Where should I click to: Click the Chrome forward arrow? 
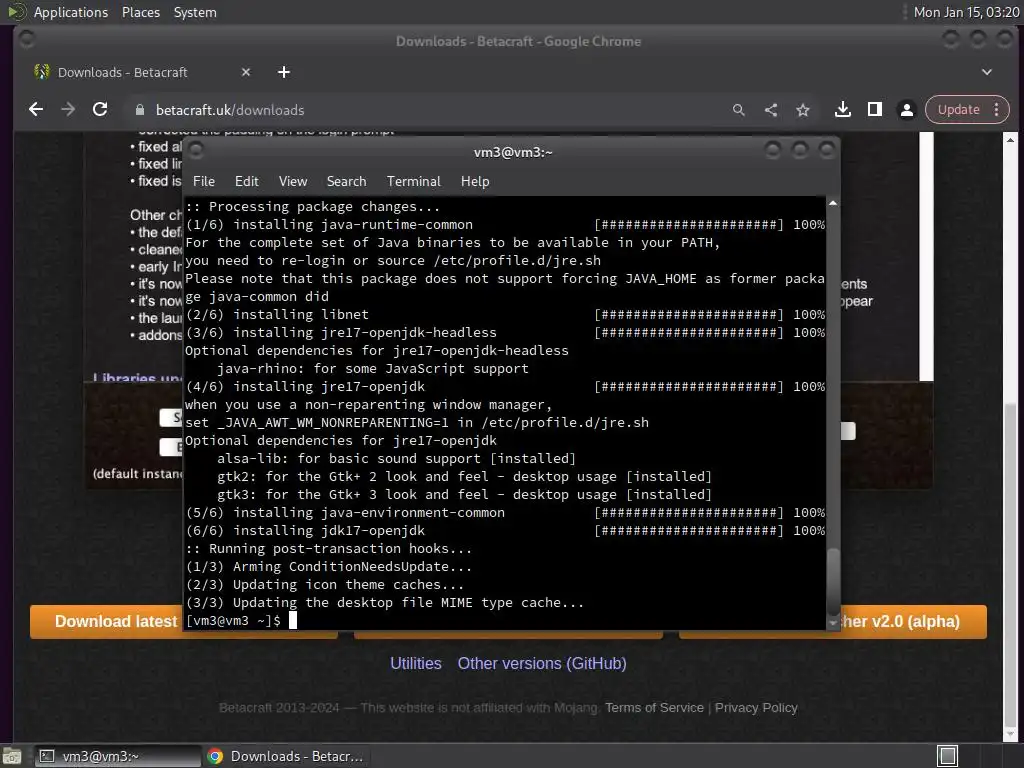coord(68,110)
